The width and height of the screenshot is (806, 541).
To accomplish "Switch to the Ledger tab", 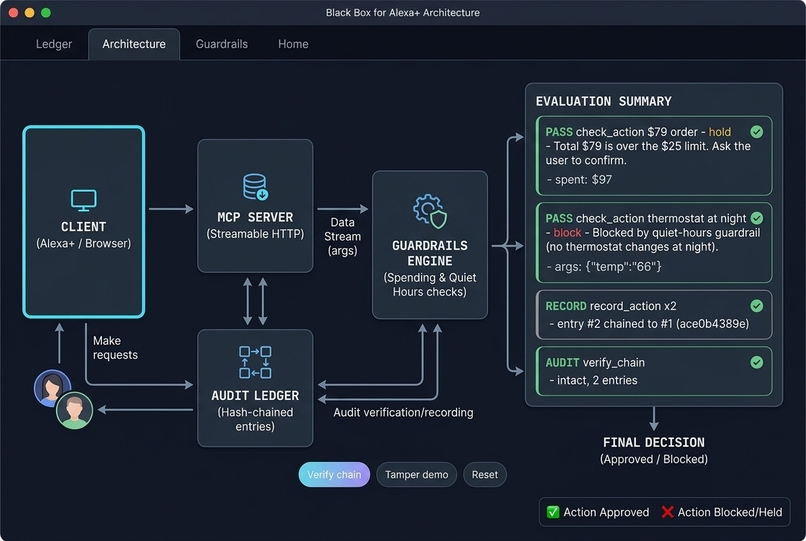I will pyautogui.click(x=54, y=44).
